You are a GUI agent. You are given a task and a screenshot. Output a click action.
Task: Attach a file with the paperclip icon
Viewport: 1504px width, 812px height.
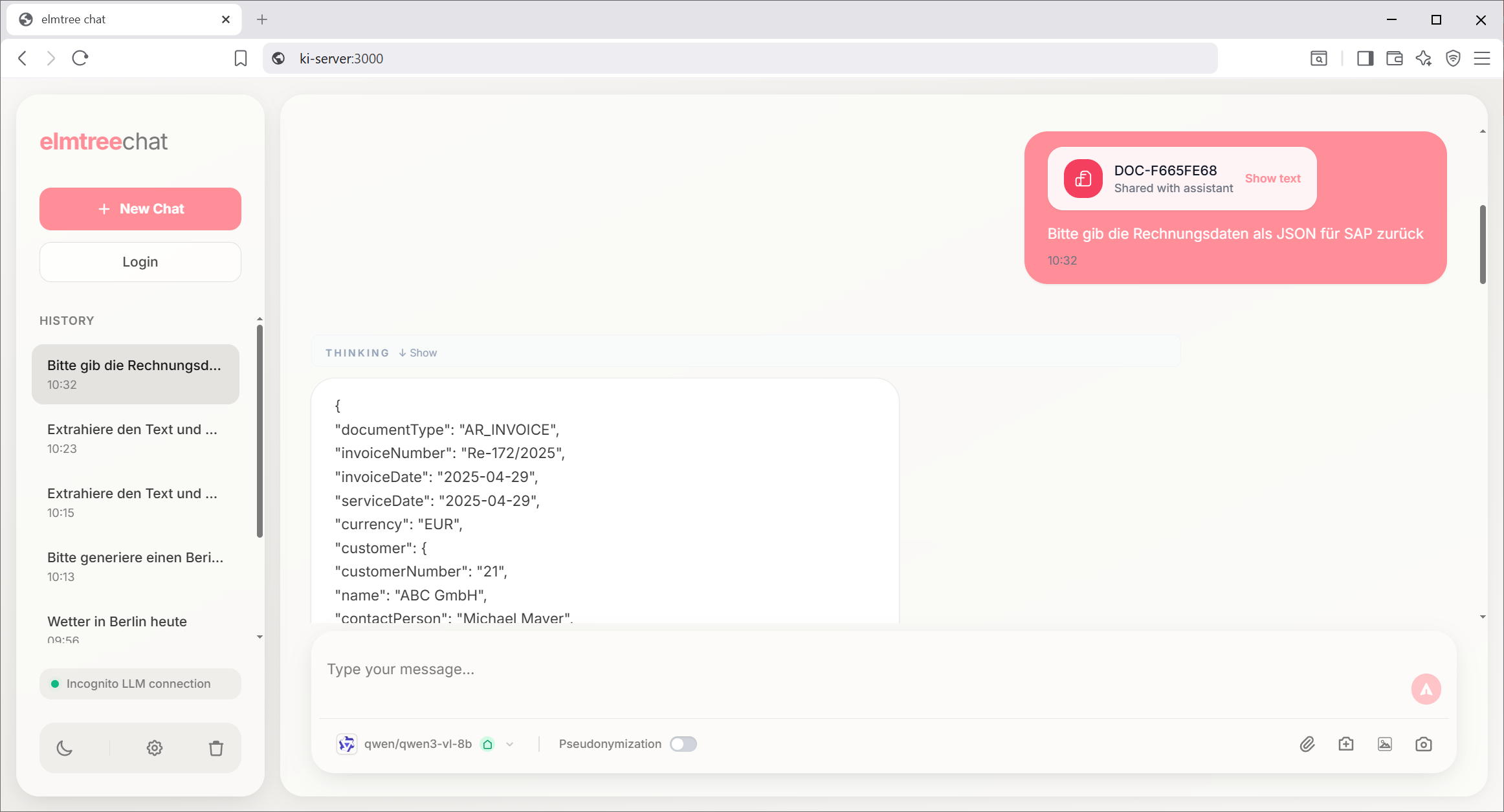pos(1307,744)
